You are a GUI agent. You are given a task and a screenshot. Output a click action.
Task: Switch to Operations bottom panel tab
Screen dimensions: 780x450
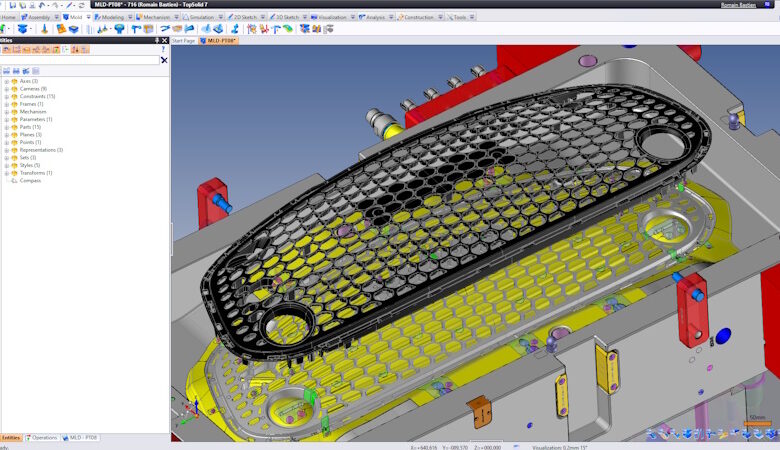[42, 438]
